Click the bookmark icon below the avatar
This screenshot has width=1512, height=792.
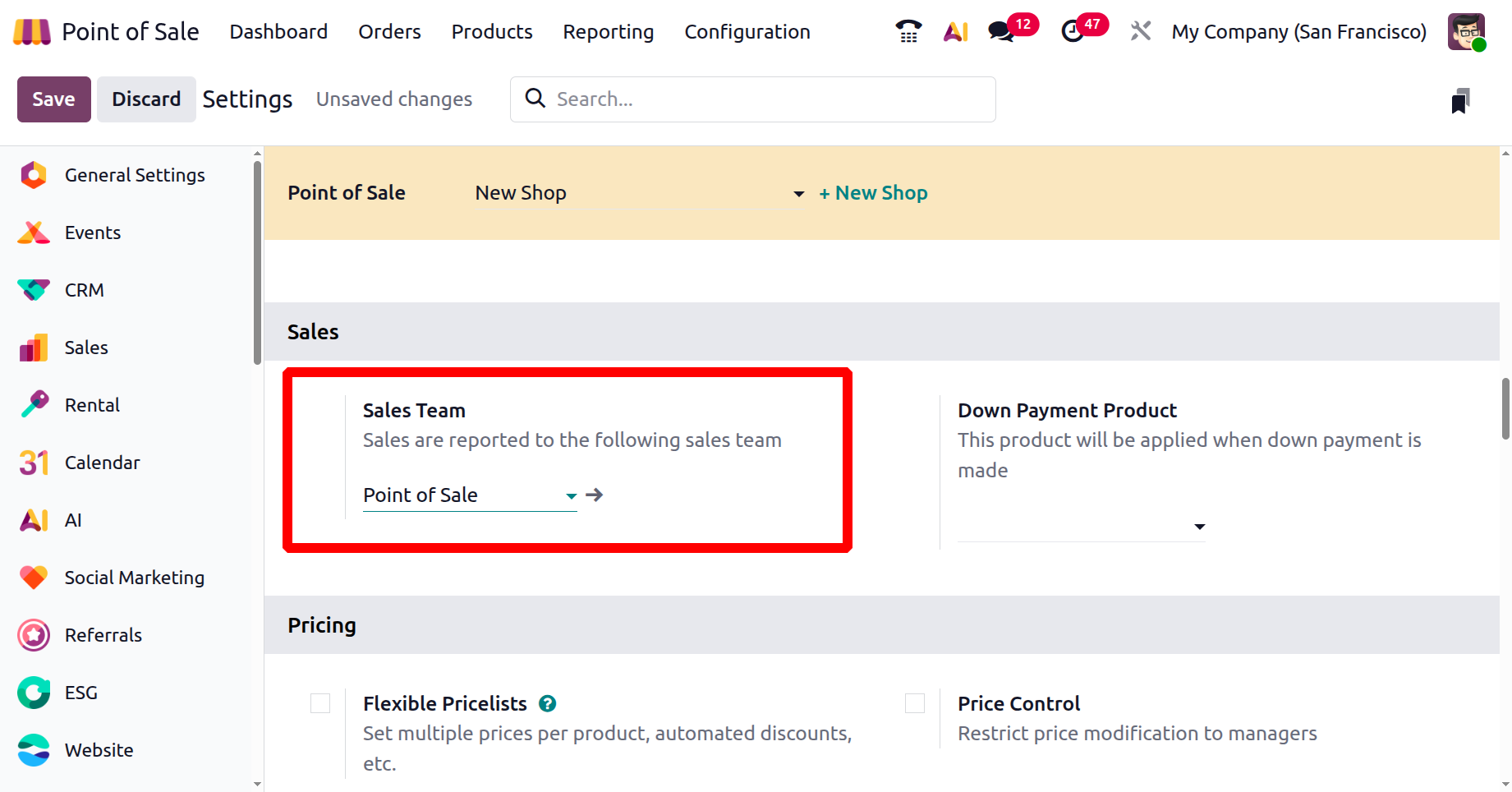coord(1459,101)
